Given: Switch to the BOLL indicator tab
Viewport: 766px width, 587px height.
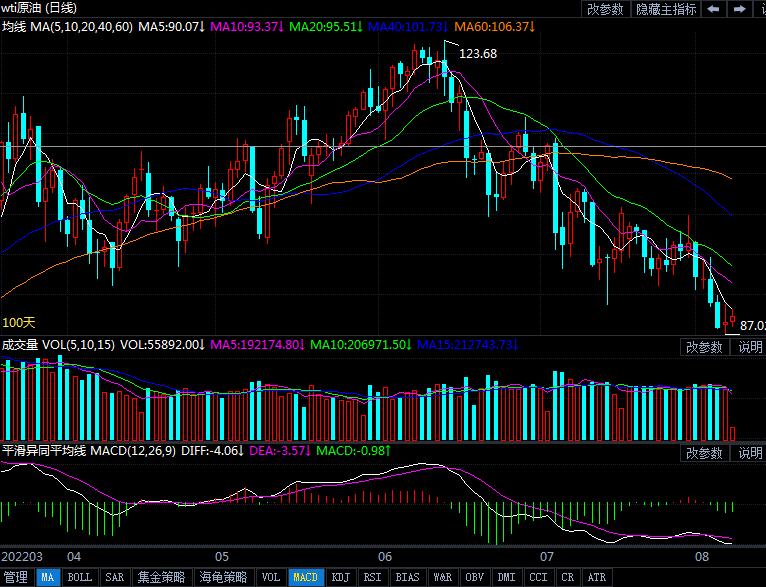Looking at the screenshot, I should [x=80, y=577].
